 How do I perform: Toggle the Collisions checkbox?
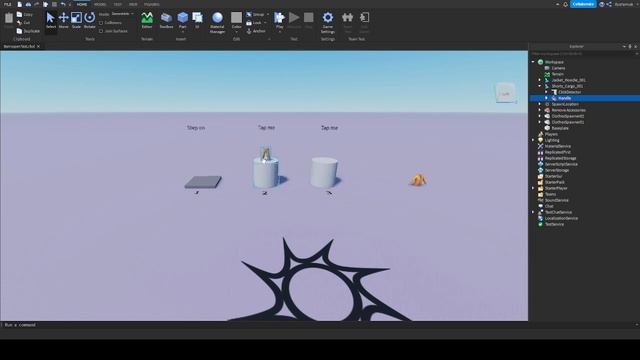click(x=101, y=23)
